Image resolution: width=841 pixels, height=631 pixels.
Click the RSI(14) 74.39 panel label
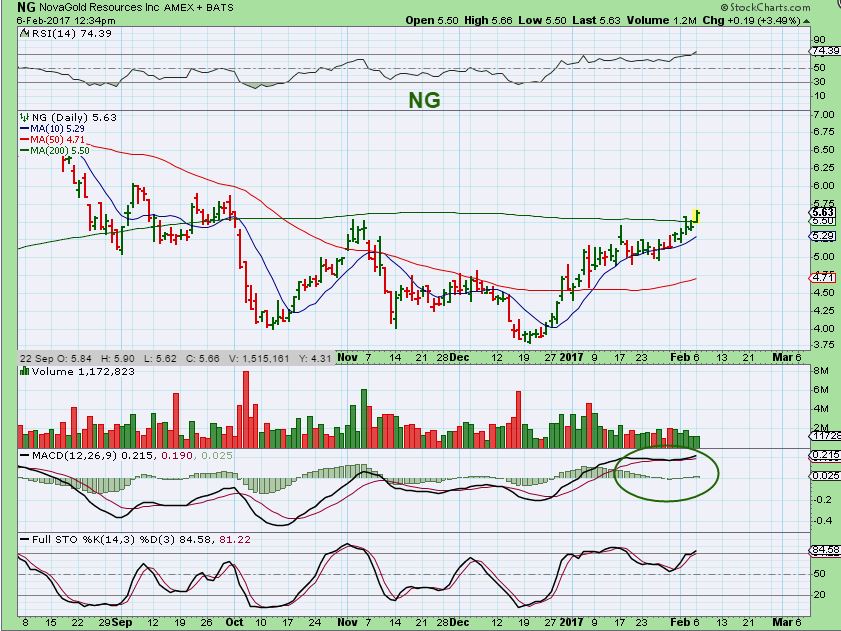tap(72, 33)
